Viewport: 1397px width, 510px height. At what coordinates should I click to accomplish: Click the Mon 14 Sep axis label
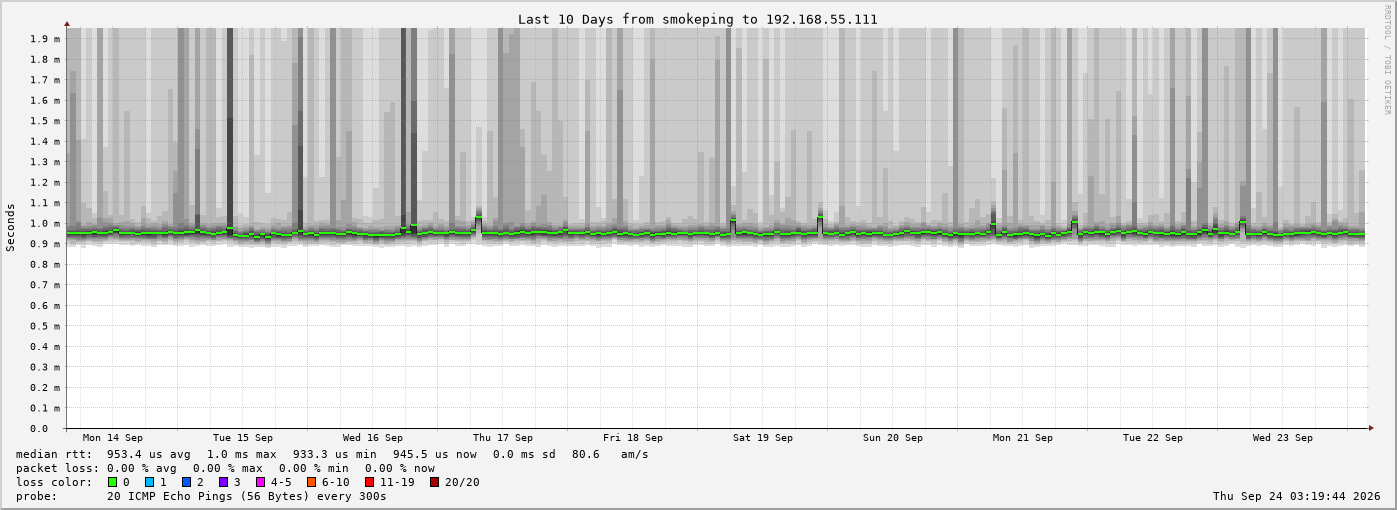(x=113, y=438)
